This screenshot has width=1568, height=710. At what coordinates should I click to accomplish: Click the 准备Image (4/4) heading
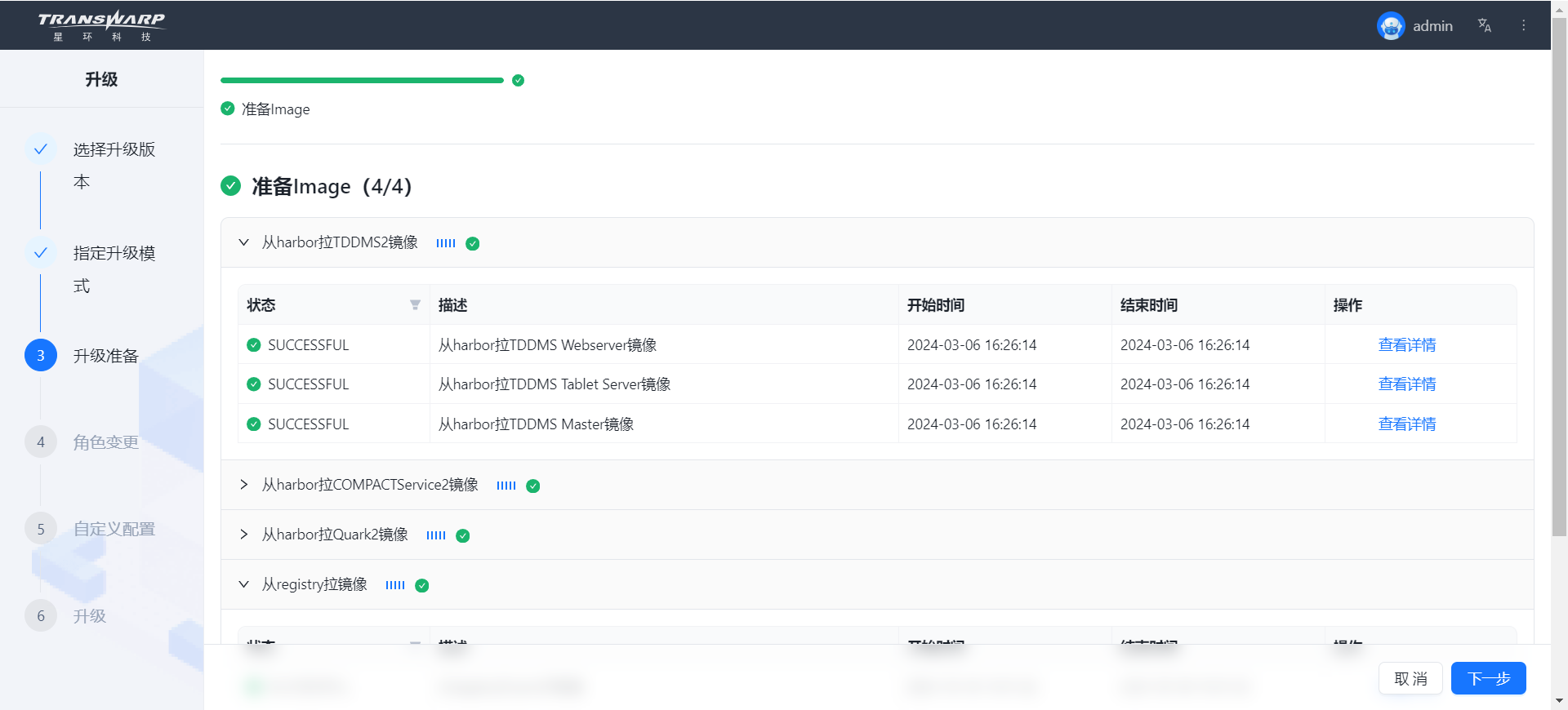click(332, 186)
